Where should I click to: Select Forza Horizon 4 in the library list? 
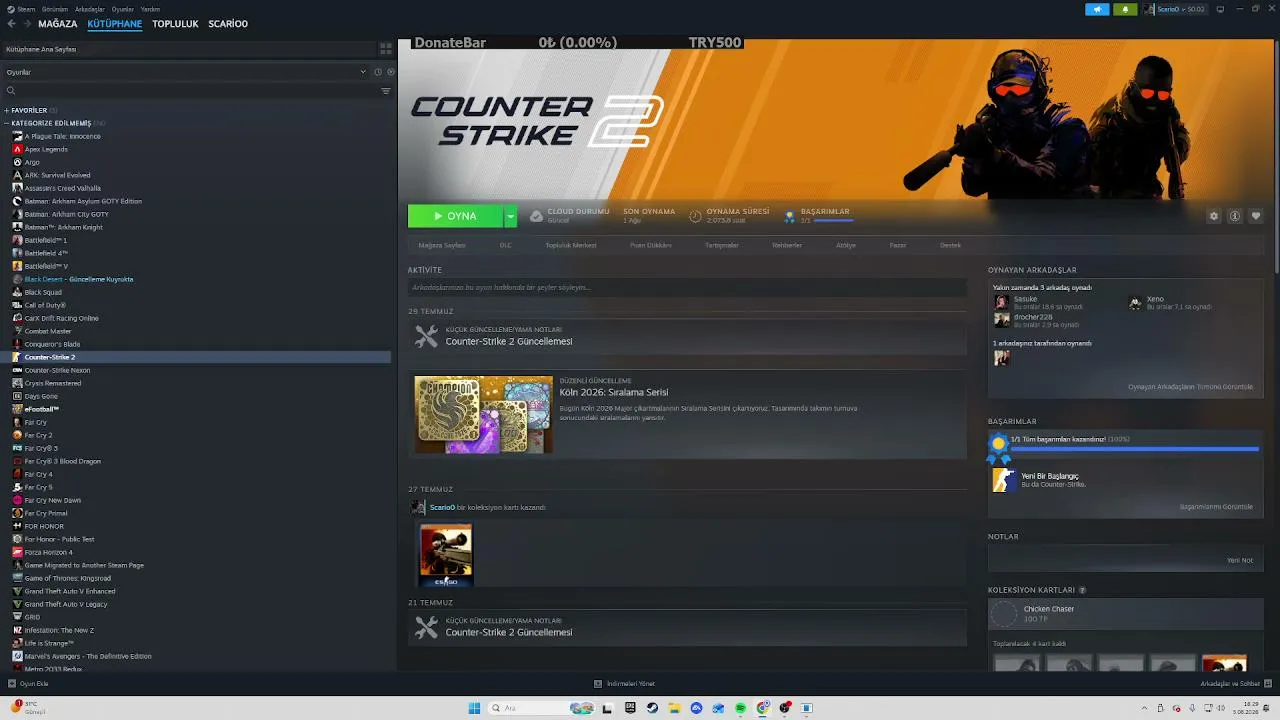click(x=48, y=552)
